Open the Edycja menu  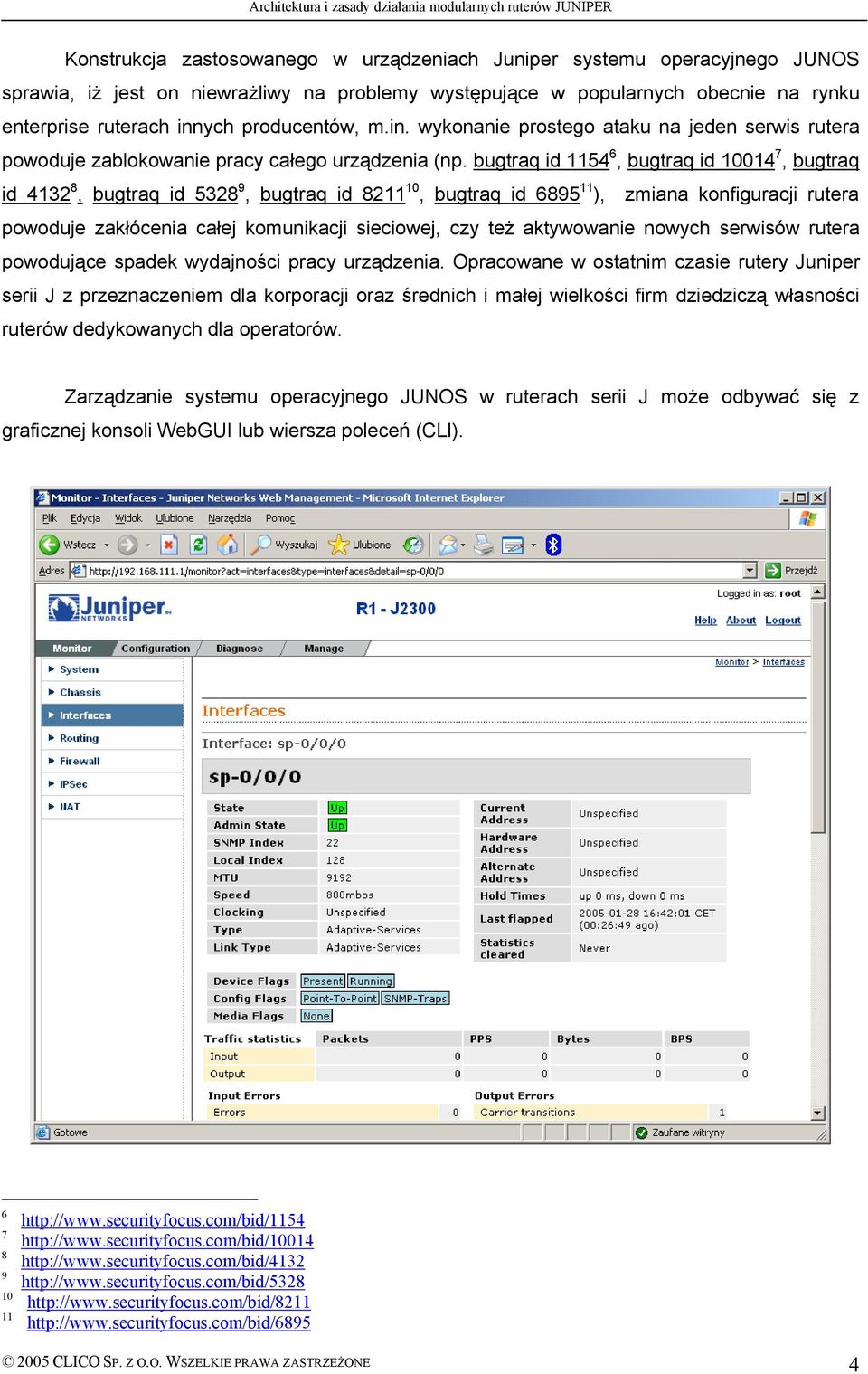[86, 518]
